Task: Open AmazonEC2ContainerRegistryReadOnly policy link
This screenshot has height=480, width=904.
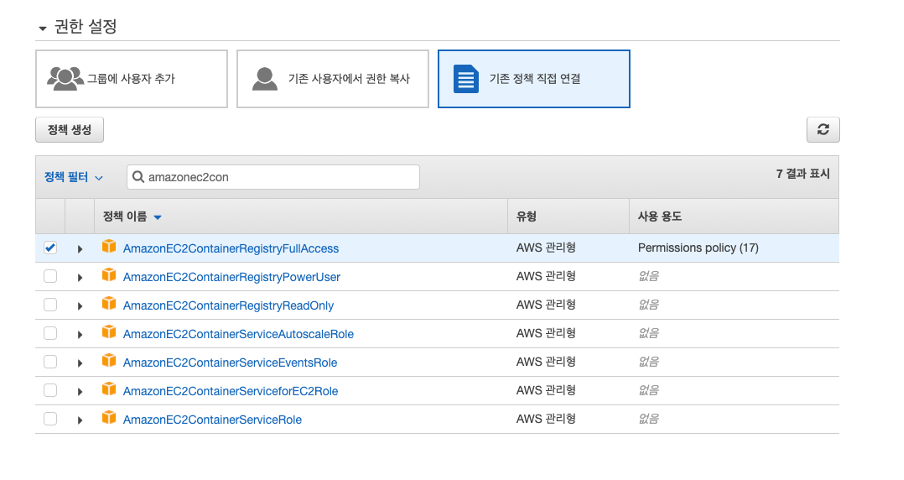Action: pyautogui.click(x=228, y=305)
